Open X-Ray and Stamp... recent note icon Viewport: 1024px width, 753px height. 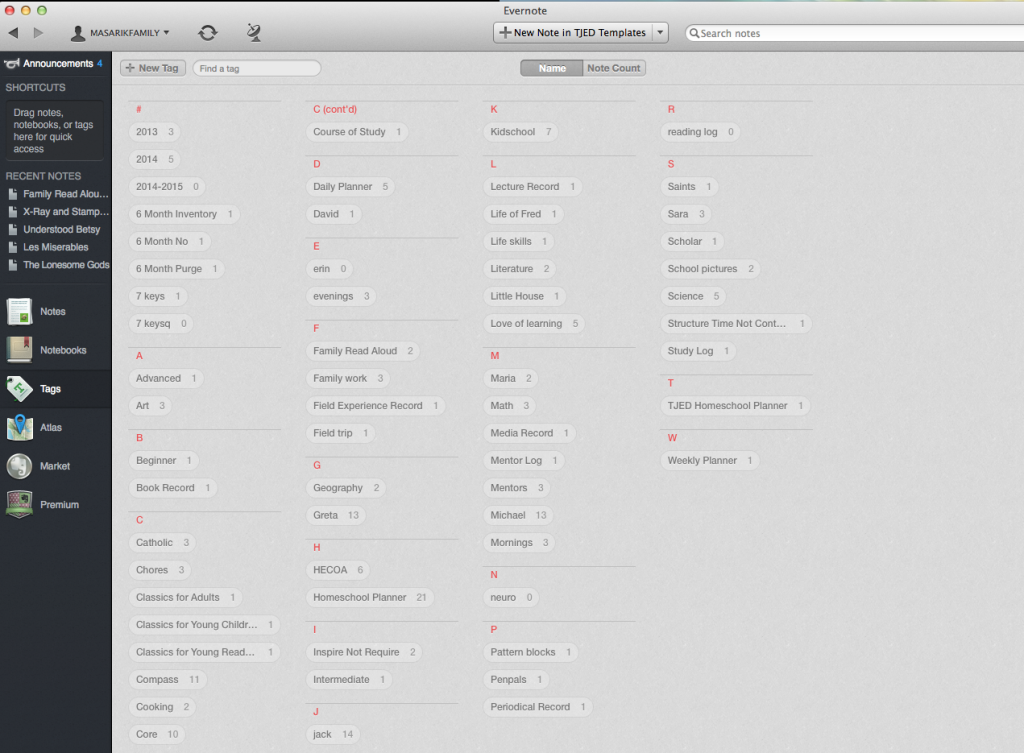click(x=12, y=212)
